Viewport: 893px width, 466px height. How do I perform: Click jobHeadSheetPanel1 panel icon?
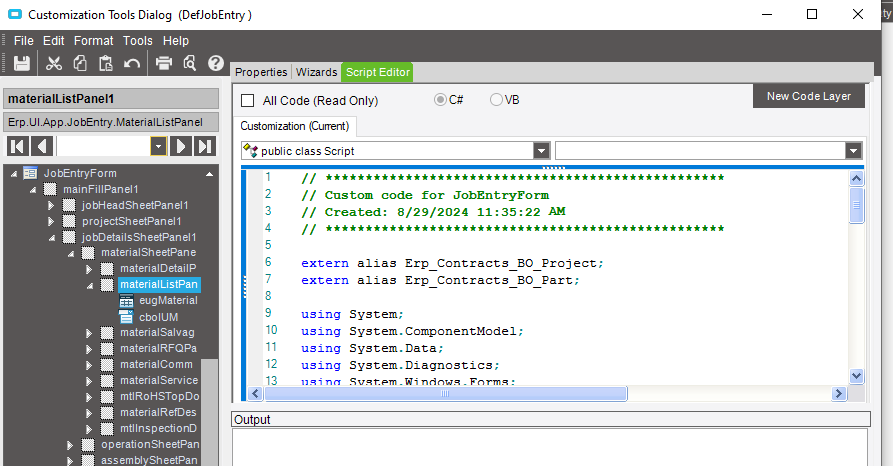pyautogui.click(x=69, y=205)
